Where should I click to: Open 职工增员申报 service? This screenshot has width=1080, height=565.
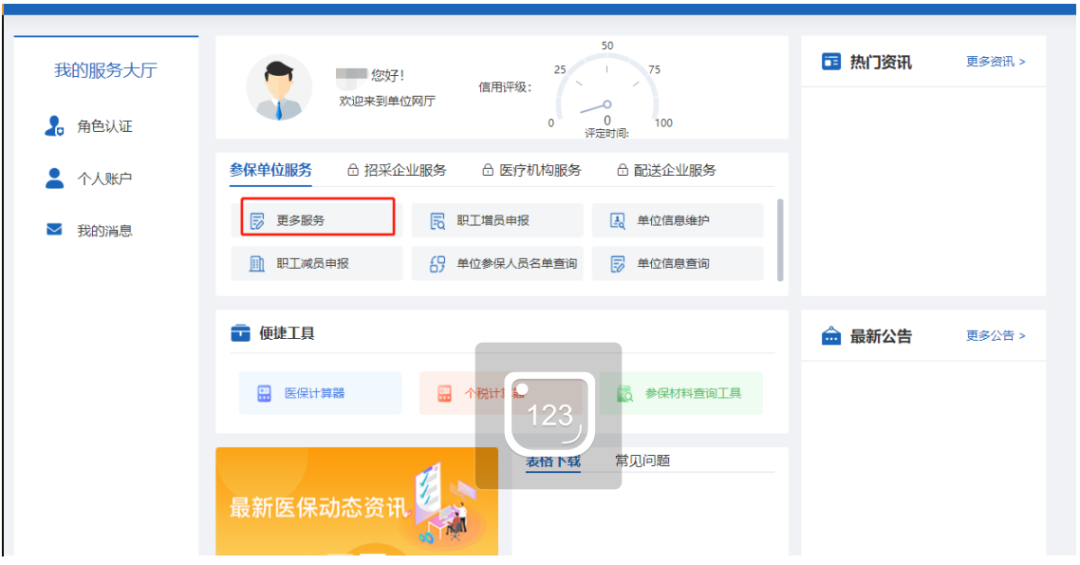click(x=497, y=220)
